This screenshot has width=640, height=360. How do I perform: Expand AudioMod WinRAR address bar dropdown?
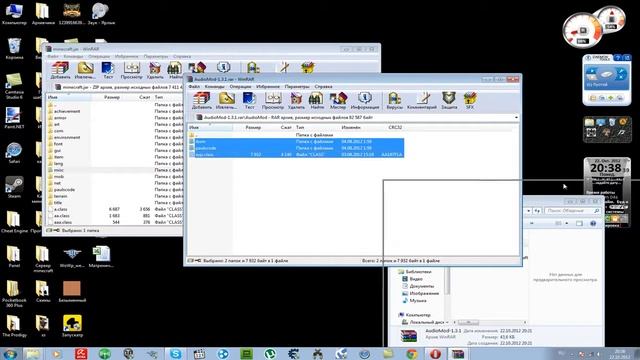coord(516,118)
